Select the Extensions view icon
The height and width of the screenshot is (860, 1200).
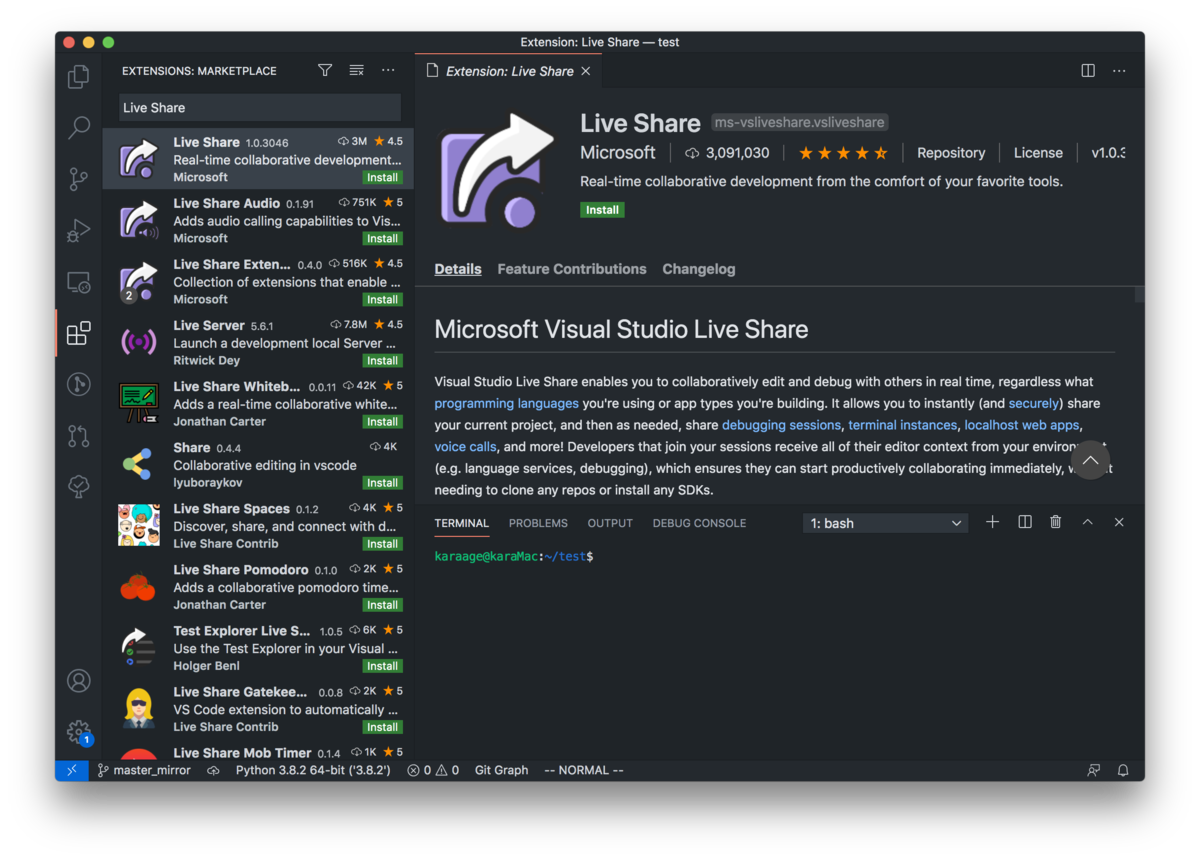point(78,333)
